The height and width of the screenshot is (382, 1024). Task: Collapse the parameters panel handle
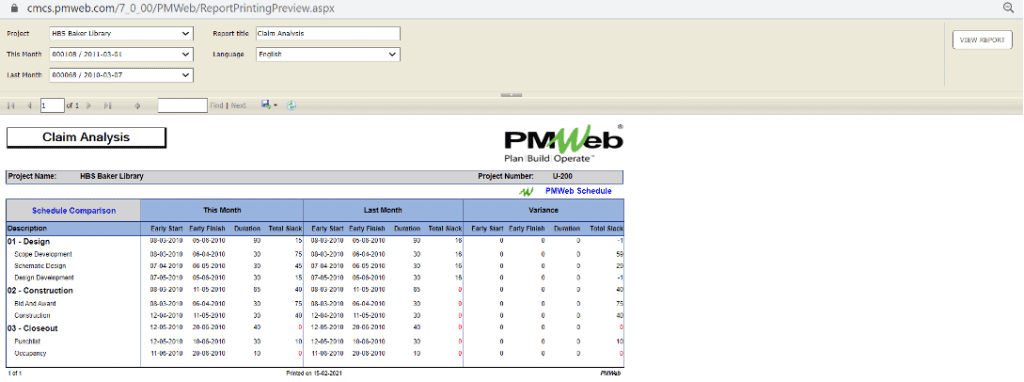tap(511, 95)
